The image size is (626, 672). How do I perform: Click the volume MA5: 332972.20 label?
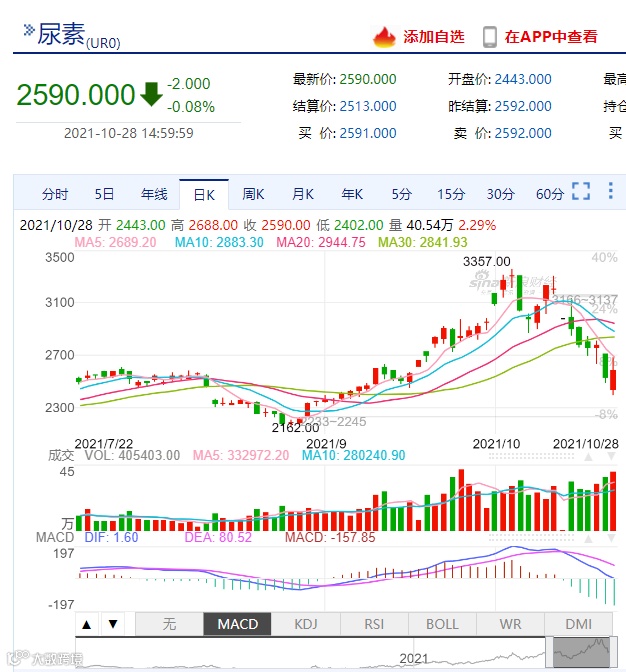pyautogui.click(x=241, y=455)
